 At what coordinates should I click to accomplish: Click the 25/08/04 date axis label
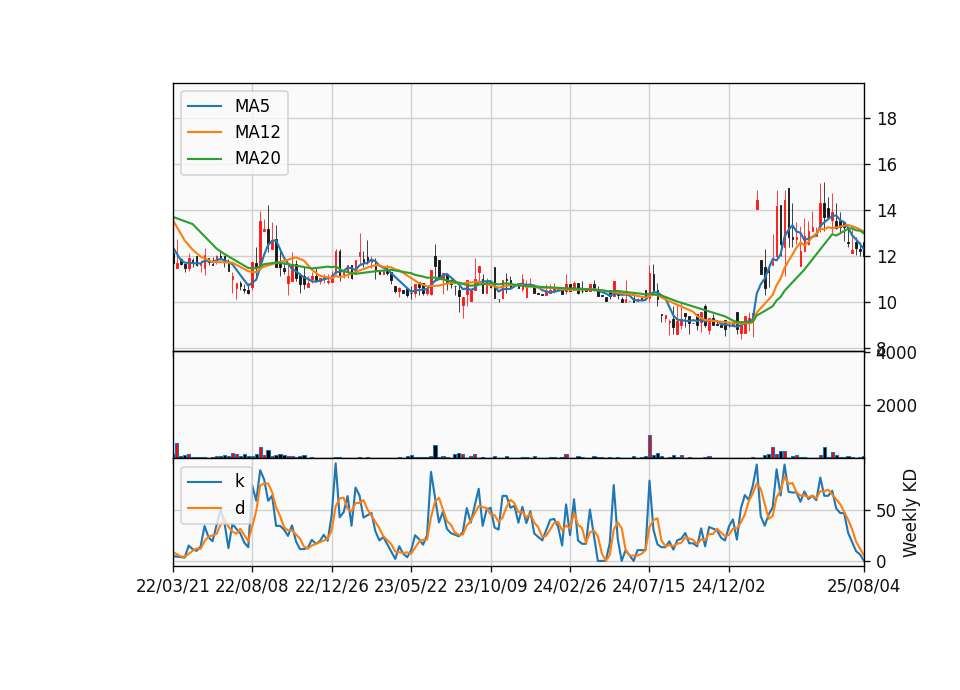(864, 586)
